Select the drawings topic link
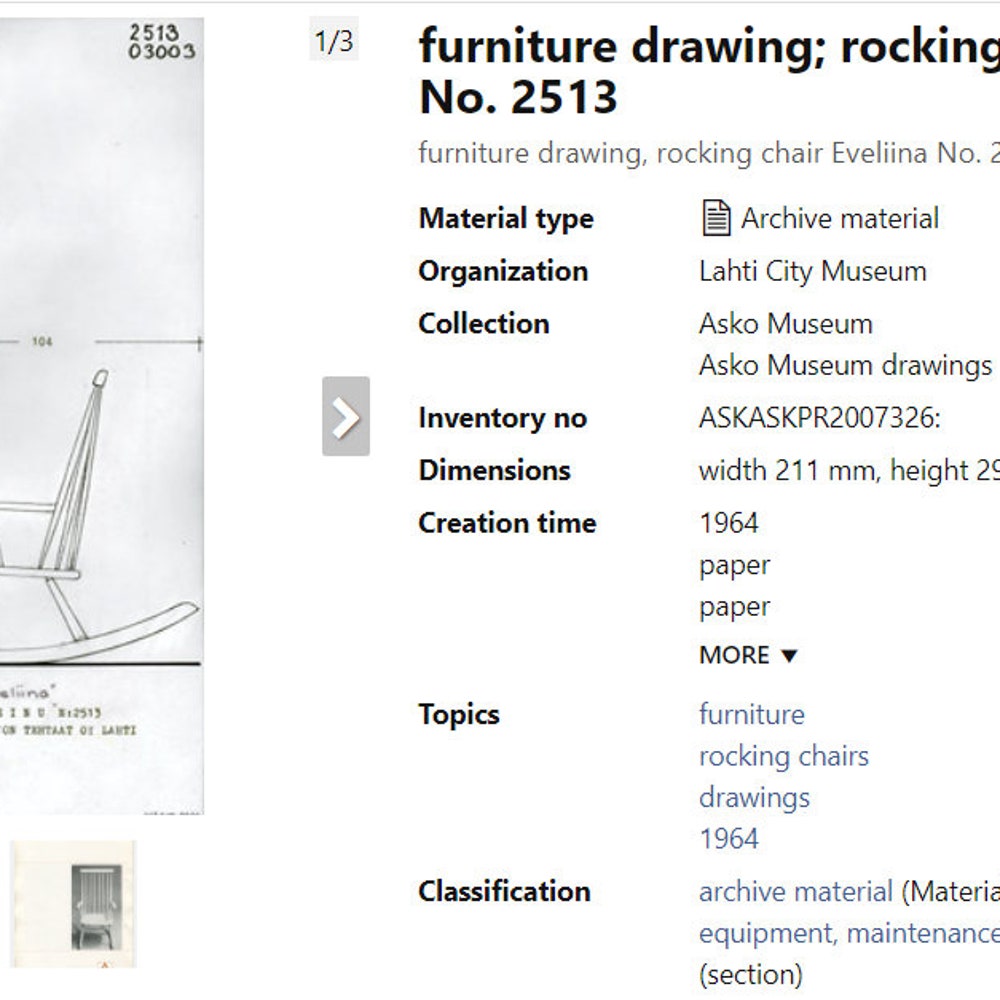 click(x=754, y=798)
